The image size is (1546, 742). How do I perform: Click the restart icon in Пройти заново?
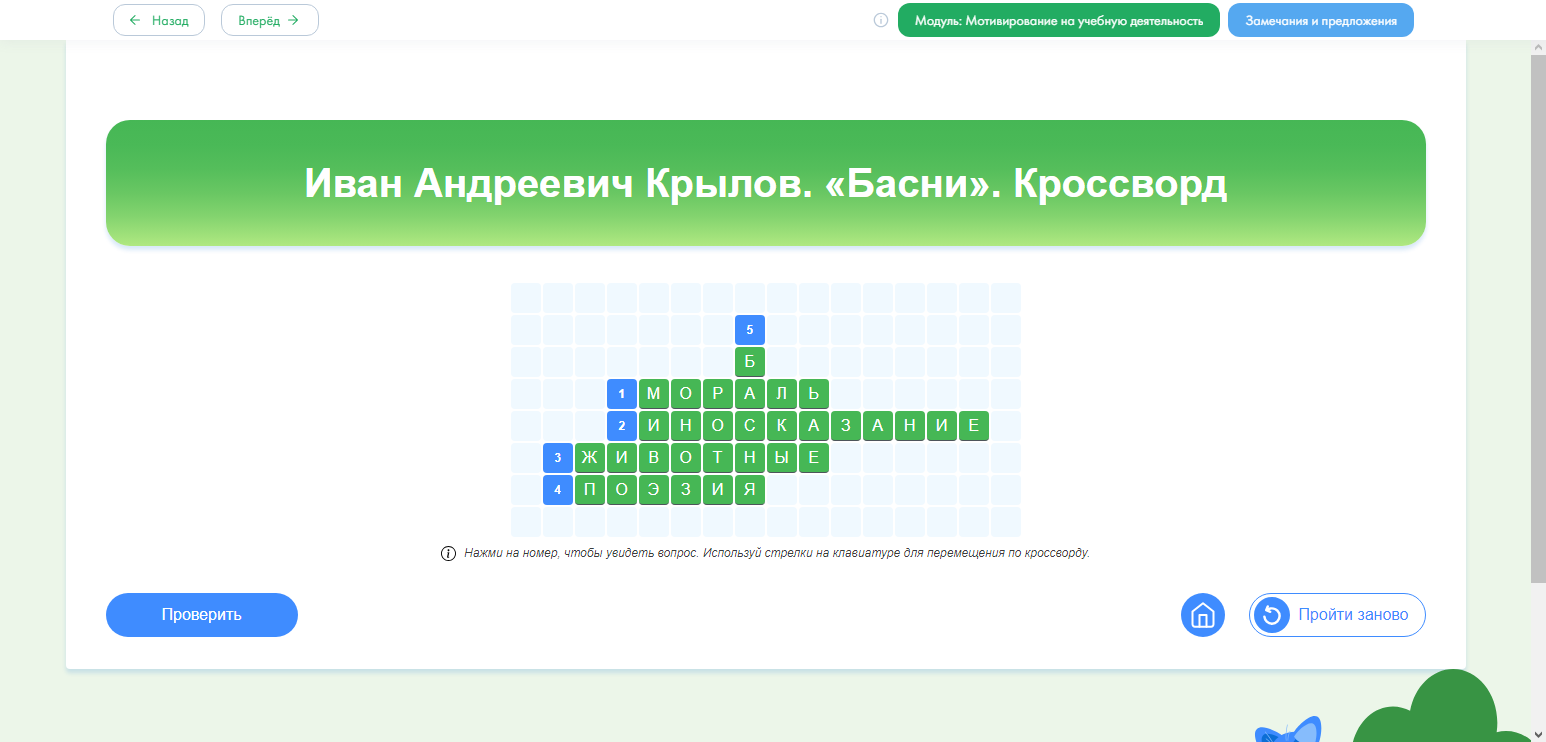pyautogui.click(x=1272, y=615)
